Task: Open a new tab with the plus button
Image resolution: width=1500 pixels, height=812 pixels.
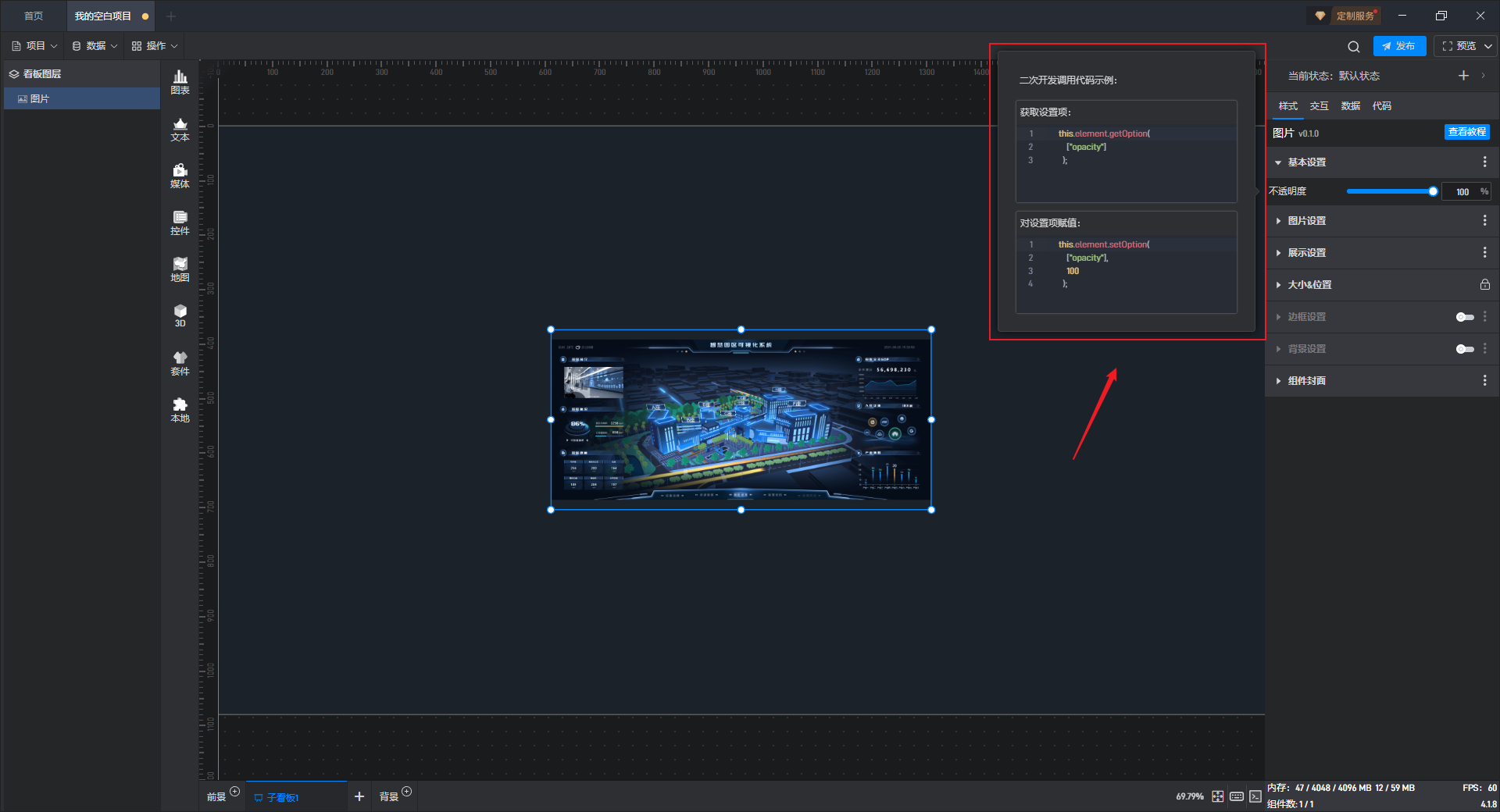Action: pyautogui.click(x=171, y=16)
